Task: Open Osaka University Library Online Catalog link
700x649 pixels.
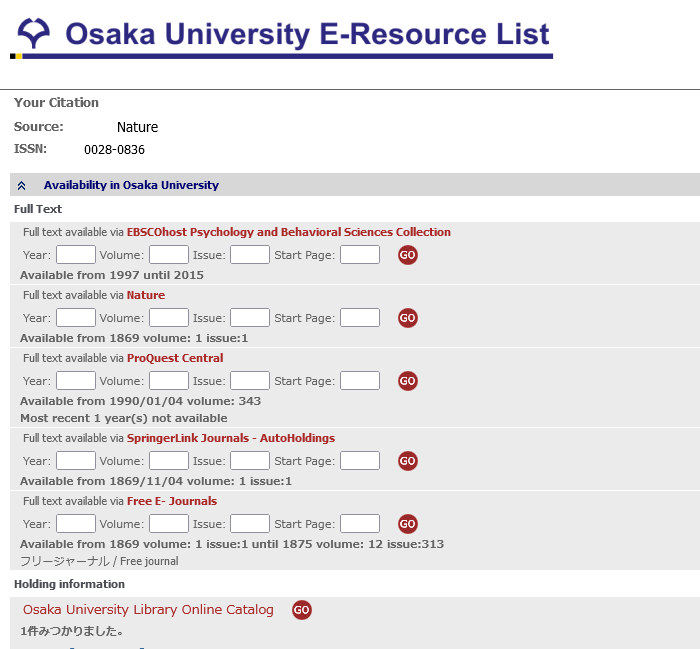Action: click(x=148, y=610)
